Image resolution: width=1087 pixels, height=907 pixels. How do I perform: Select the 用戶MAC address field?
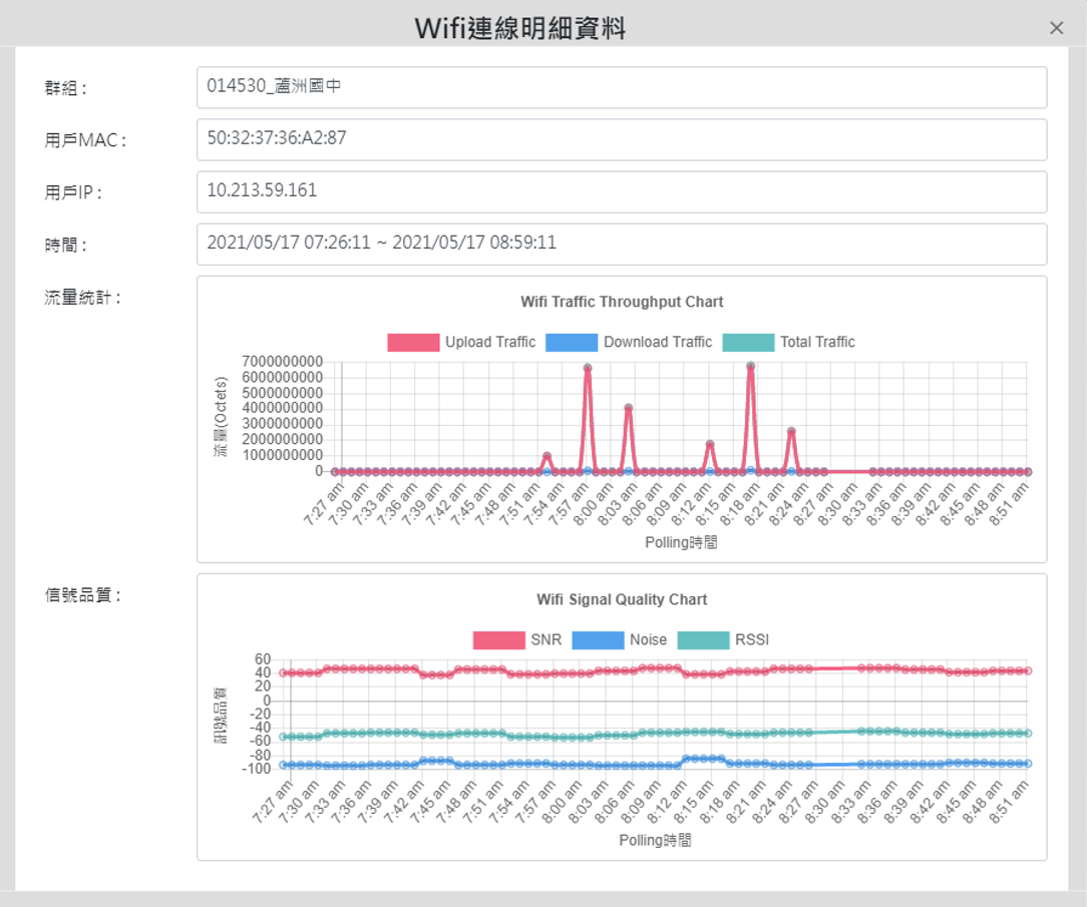point(621,139)
